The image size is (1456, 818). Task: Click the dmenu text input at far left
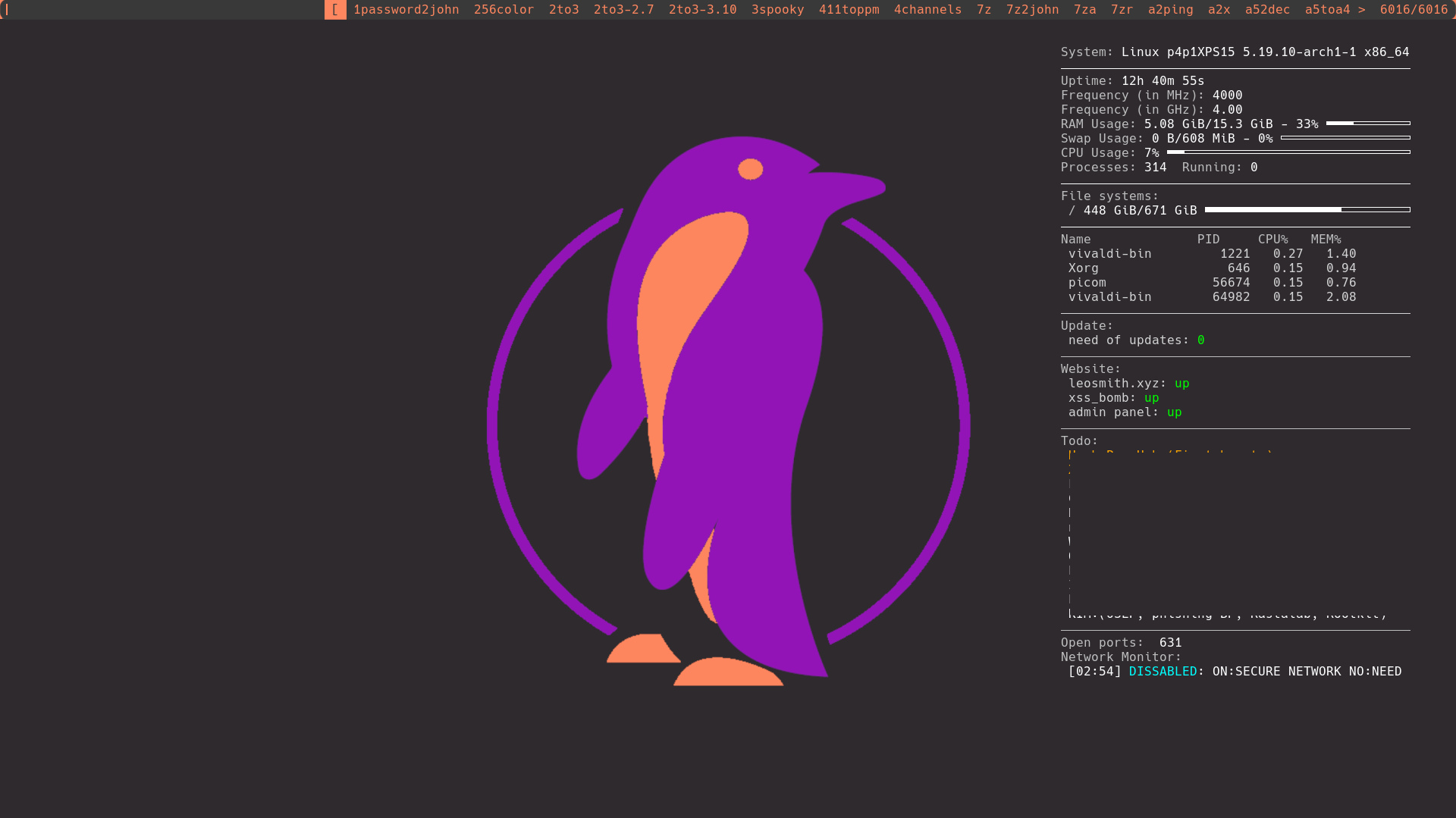tap(152, 10)
